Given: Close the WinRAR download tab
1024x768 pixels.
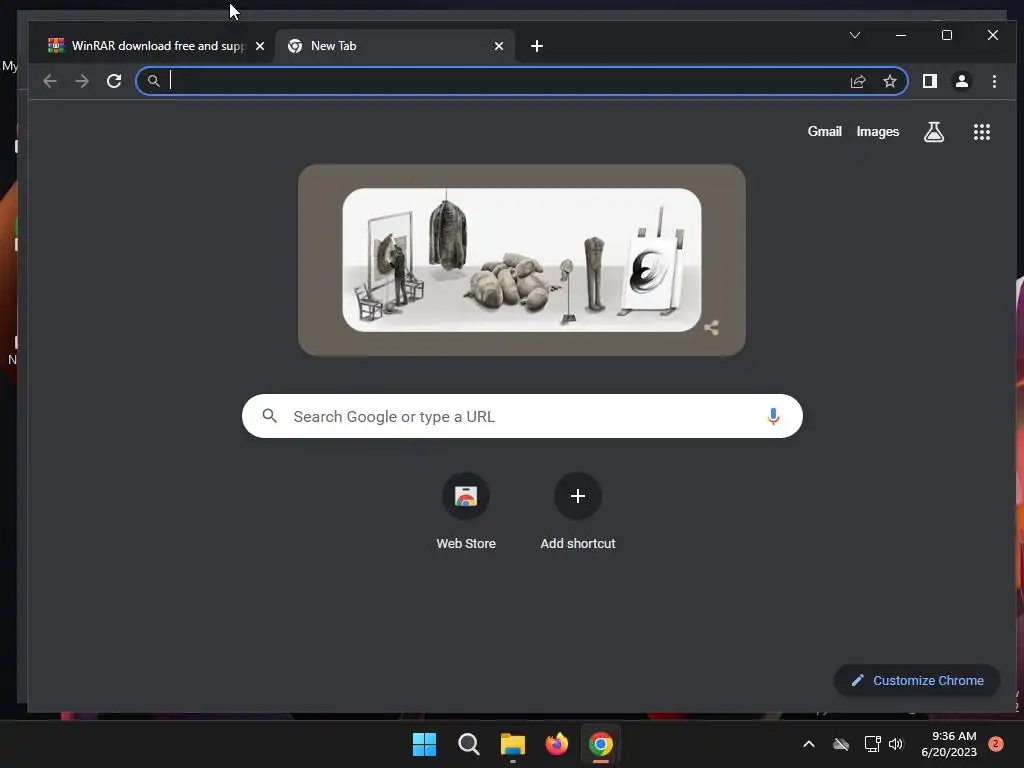Looking at the screenshot, I should click(260, 46).
